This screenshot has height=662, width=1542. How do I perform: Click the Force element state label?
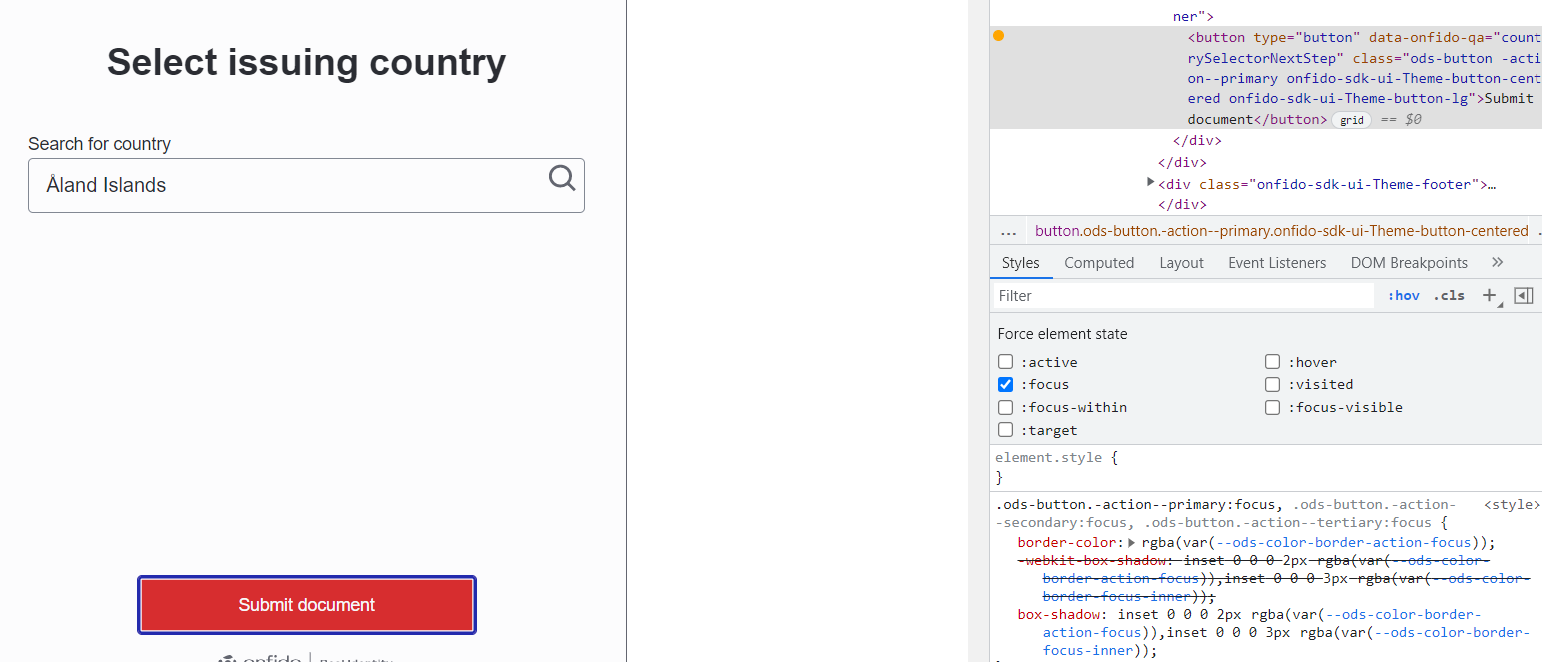(1062, 334)
